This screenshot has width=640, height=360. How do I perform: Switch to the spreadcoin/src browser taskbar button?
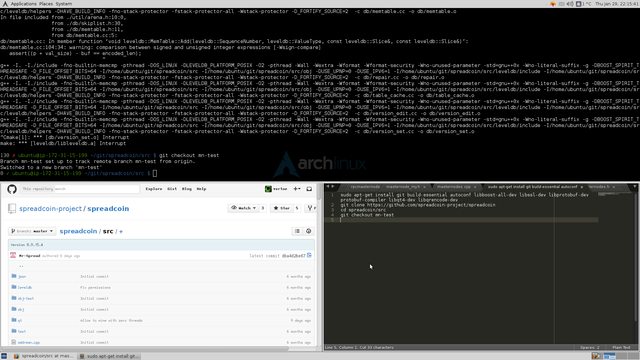click(x=43, y=356)
